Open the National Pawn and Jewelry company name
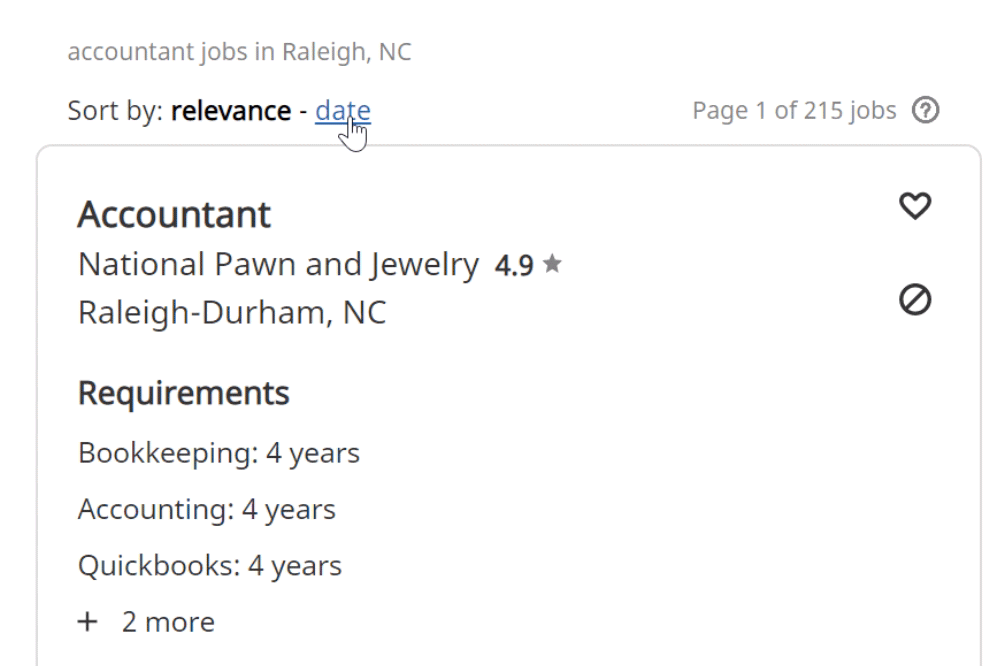1007x666 pixels. tap(278, 265)
